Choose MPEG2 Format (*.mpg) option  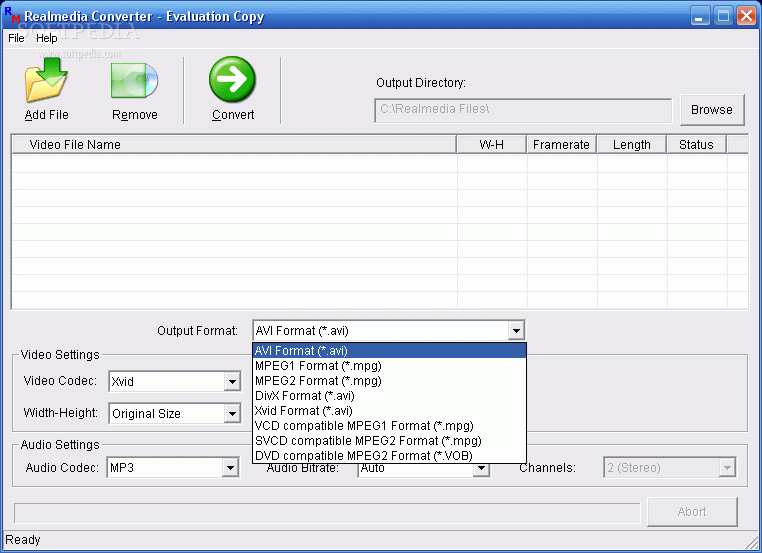click(389, 380)
